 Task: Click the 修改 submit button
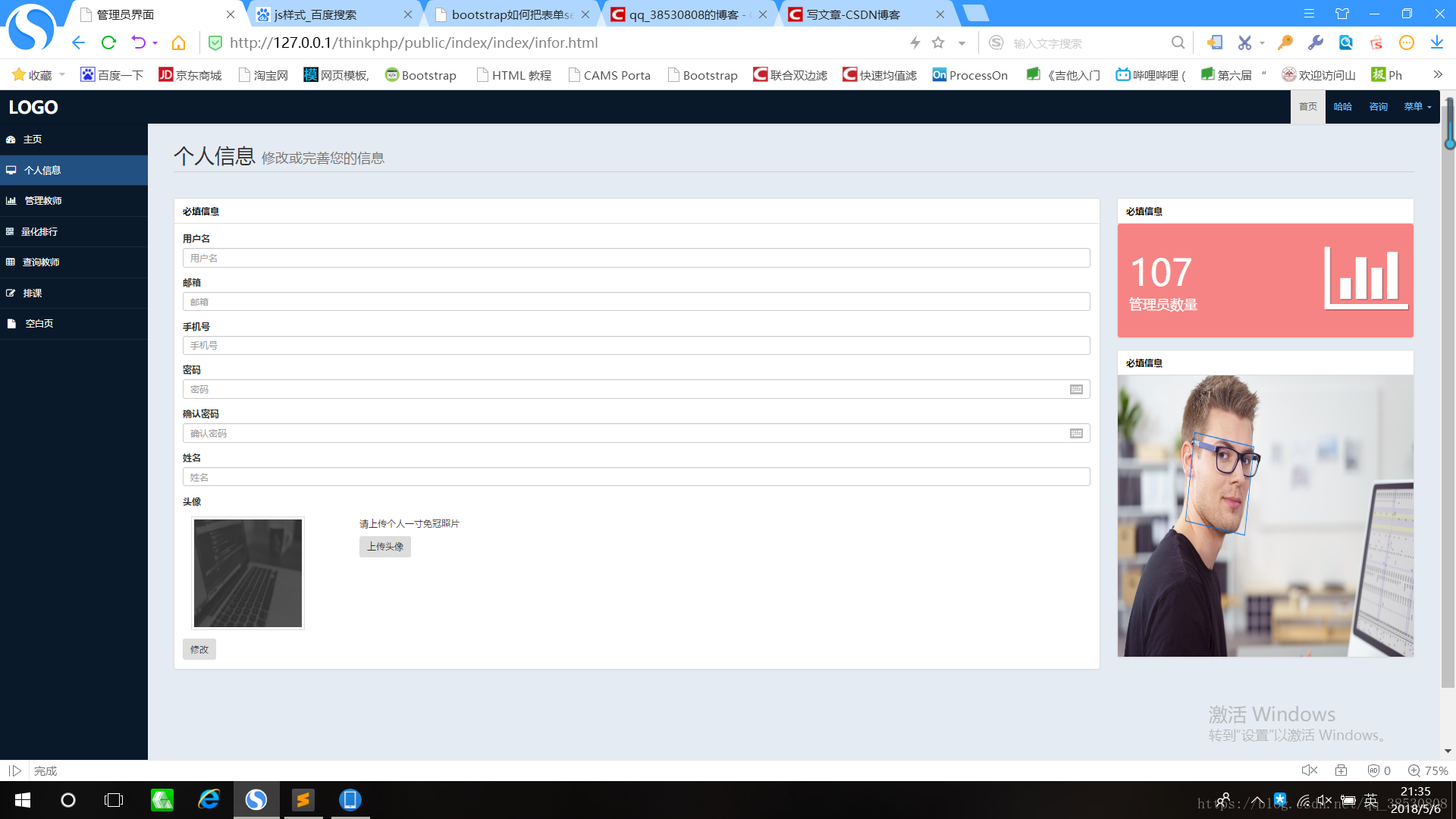(x=199, y=649)
